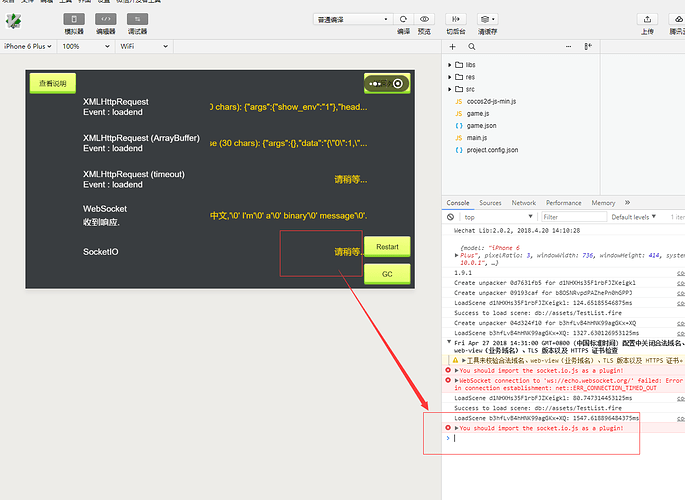The image size is (685, 500).
Task: Switch to the Network tab
Action: (523, 203)
